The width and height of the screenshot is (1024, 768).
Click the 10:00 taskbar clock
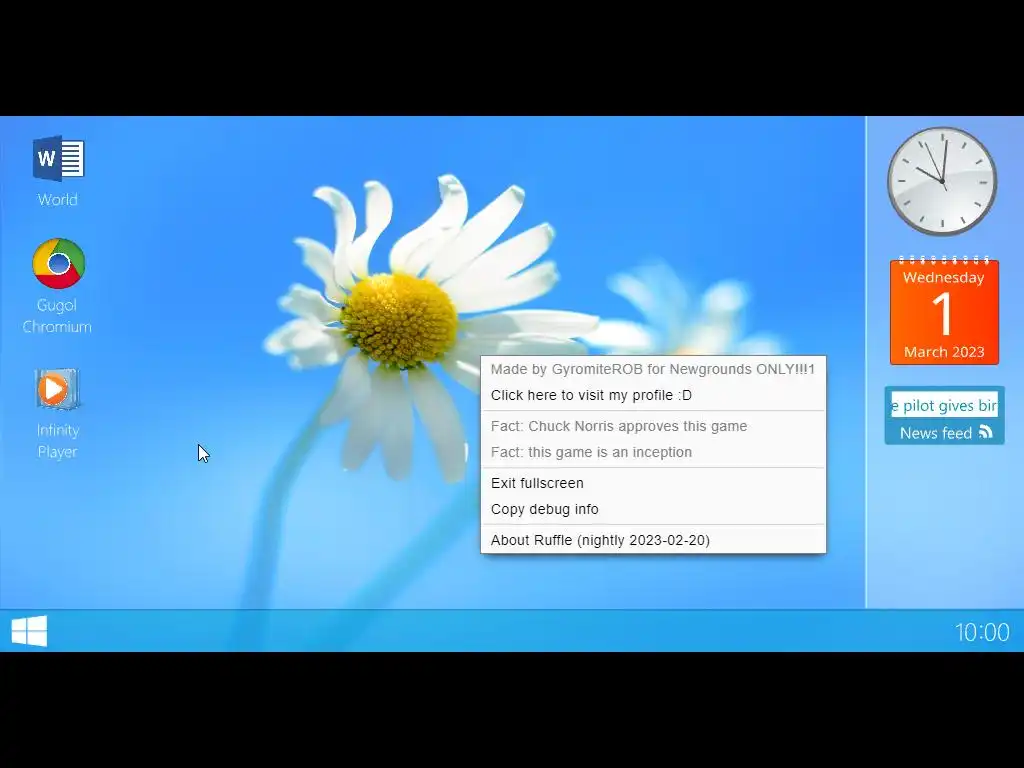coord(982,632)
